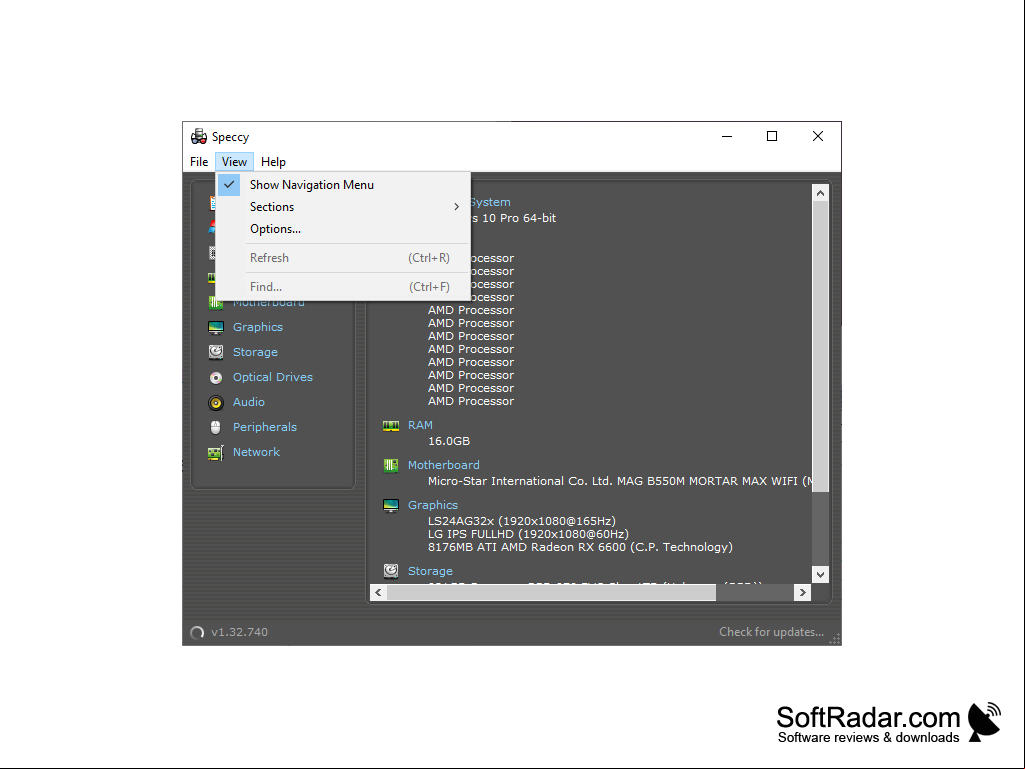This screenshot has height=769, width=1025.
Task: Select Refresh in the View menu
Action: 343,258
